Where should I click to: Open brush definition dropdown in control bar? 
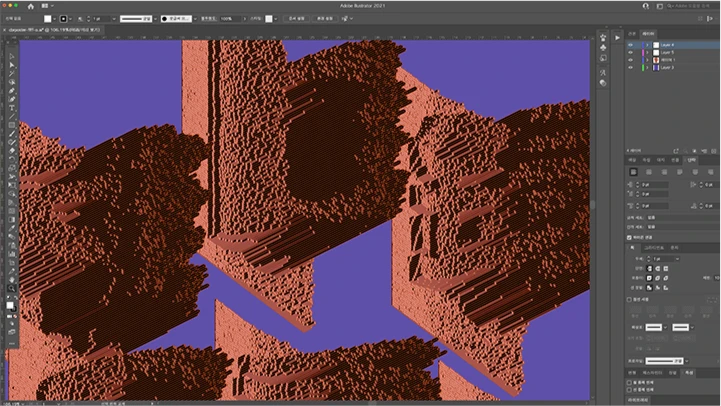195,19
